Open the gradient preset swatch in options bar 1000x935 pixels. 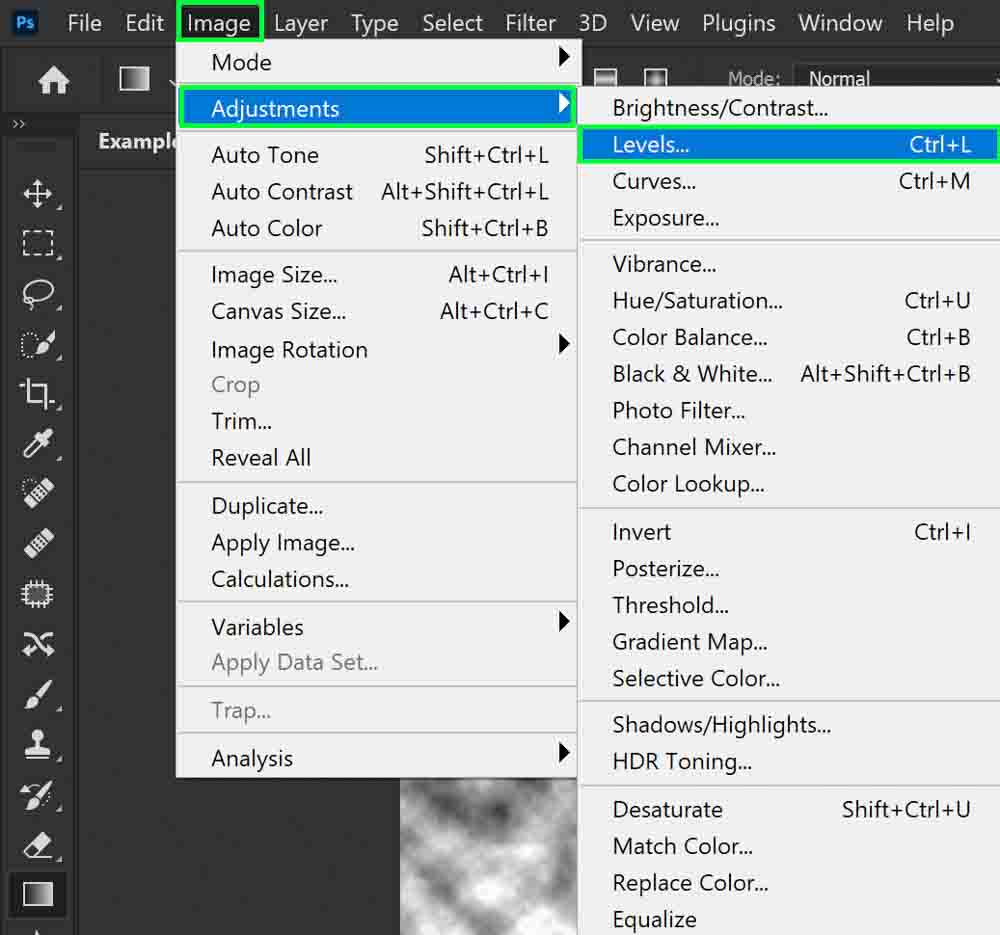[135, 79]
